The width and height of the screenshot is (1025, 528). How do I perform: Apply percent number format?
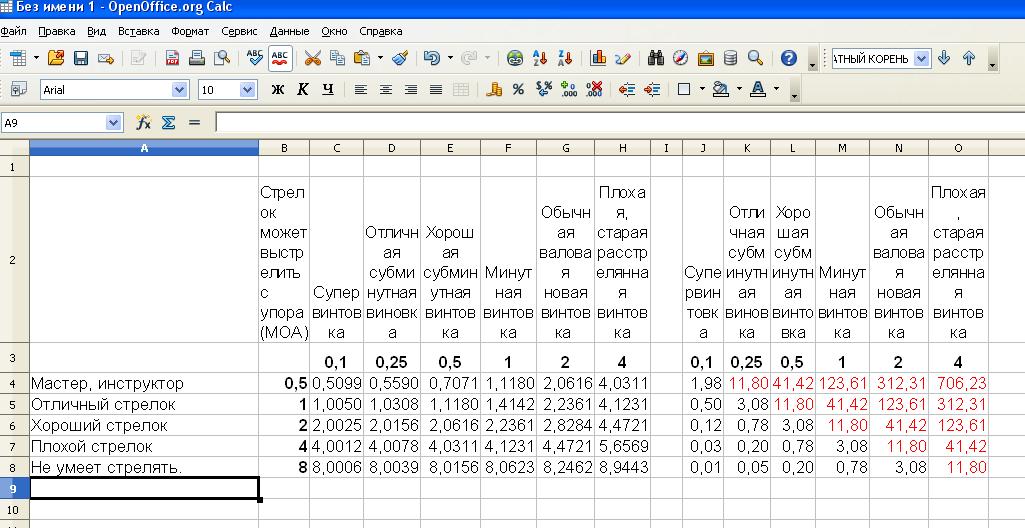(x=518, y=90)
